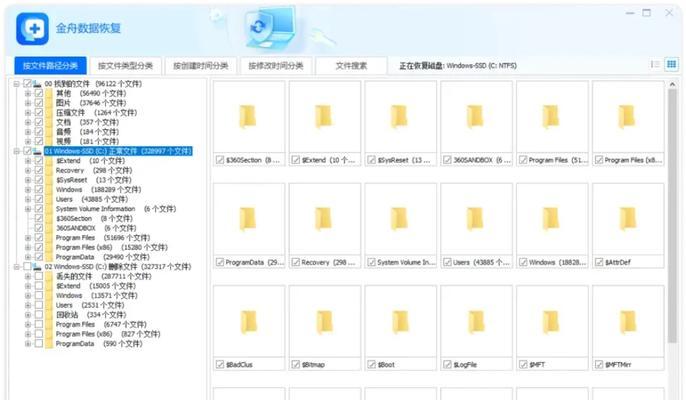Viewport: 686px width, 400px height.
Task: Select the $MFTMirr folder icon
Action: (x=626, y=321)
